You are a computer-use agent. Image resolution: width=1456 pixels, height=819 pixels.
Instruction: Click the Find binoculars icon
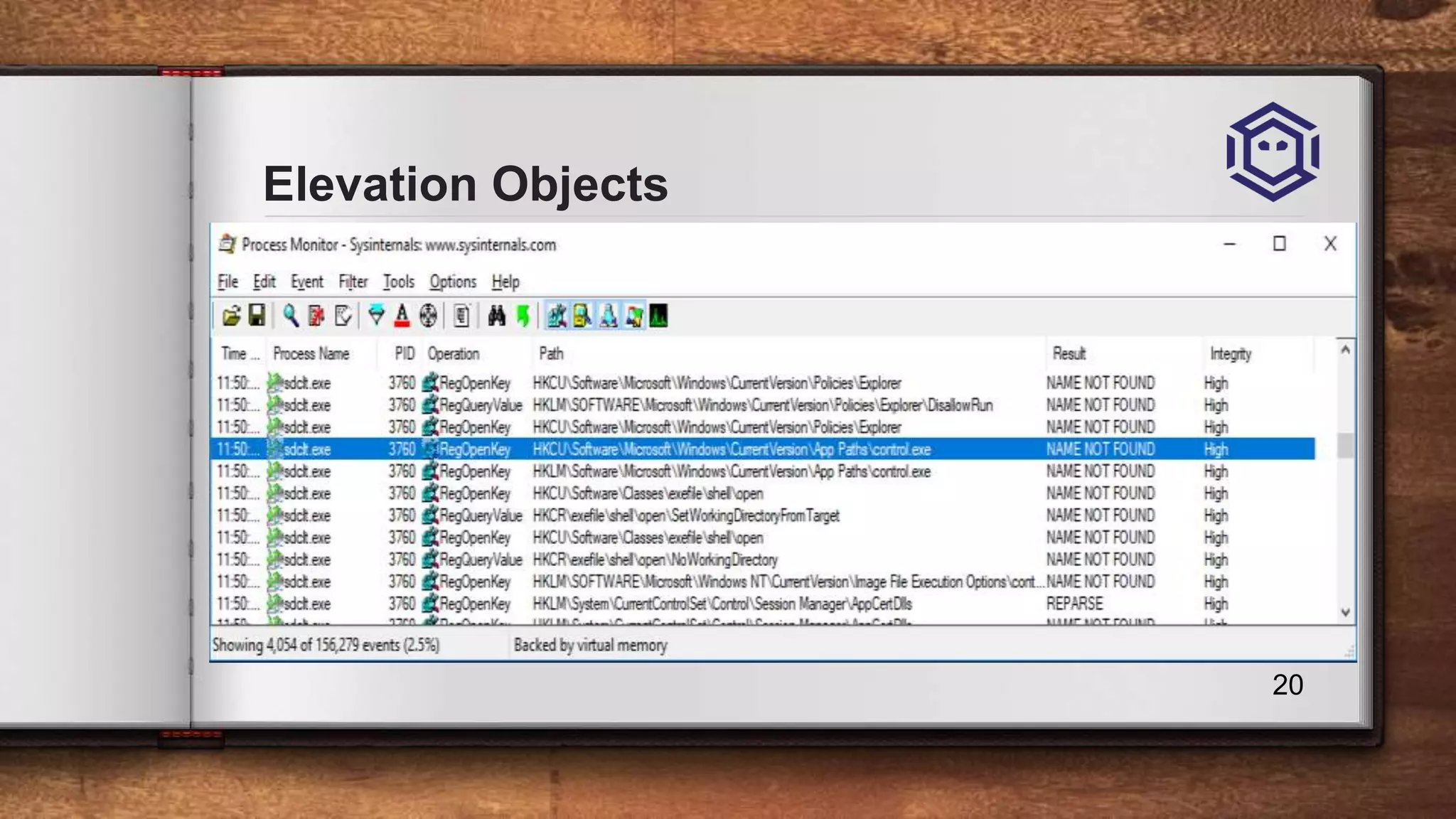[x=496, y=316]
